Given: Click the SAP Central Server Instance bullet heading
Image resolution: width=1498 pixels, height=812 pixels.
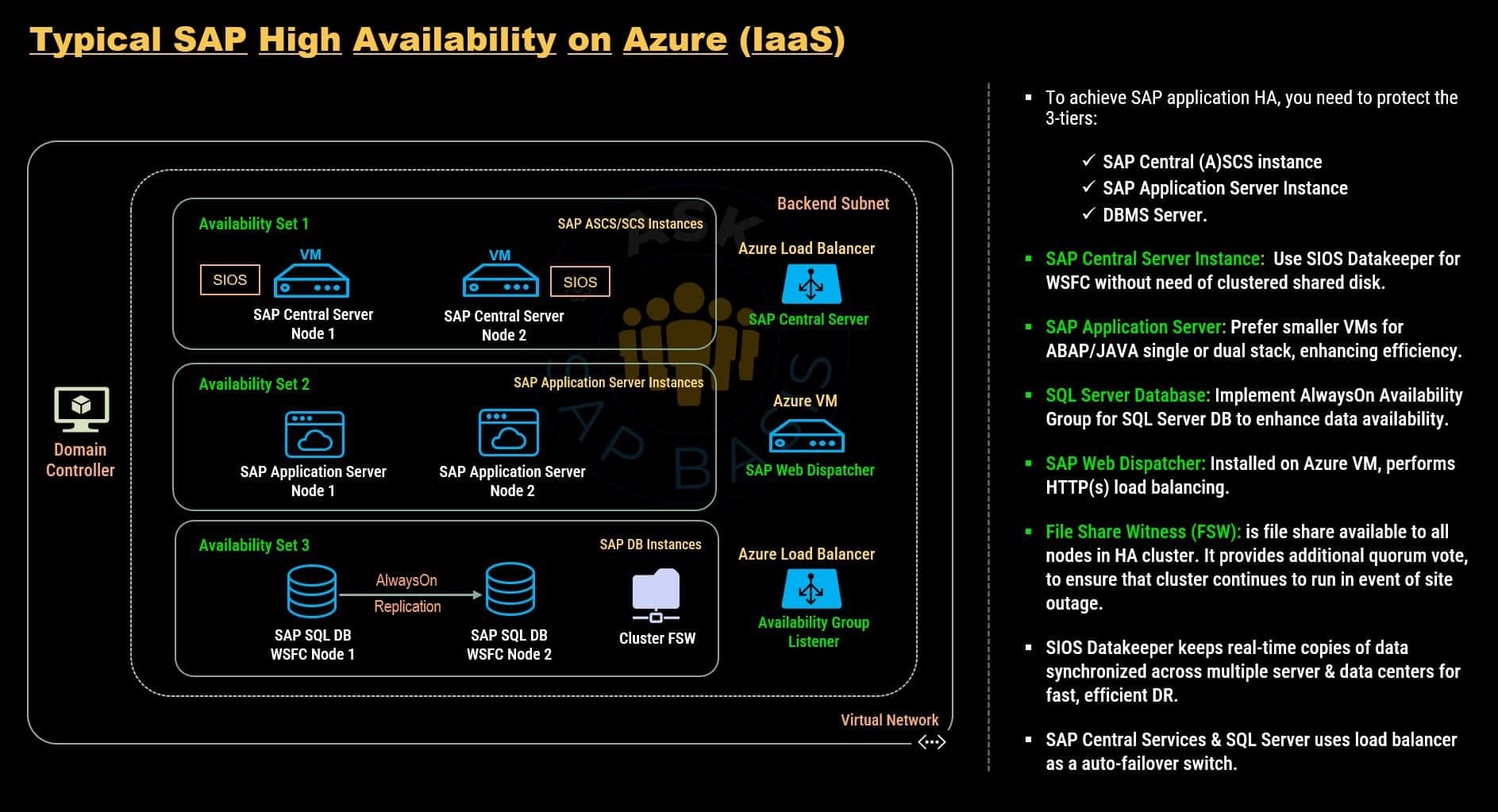Looking at the screenshot, I should (1154, 259).
